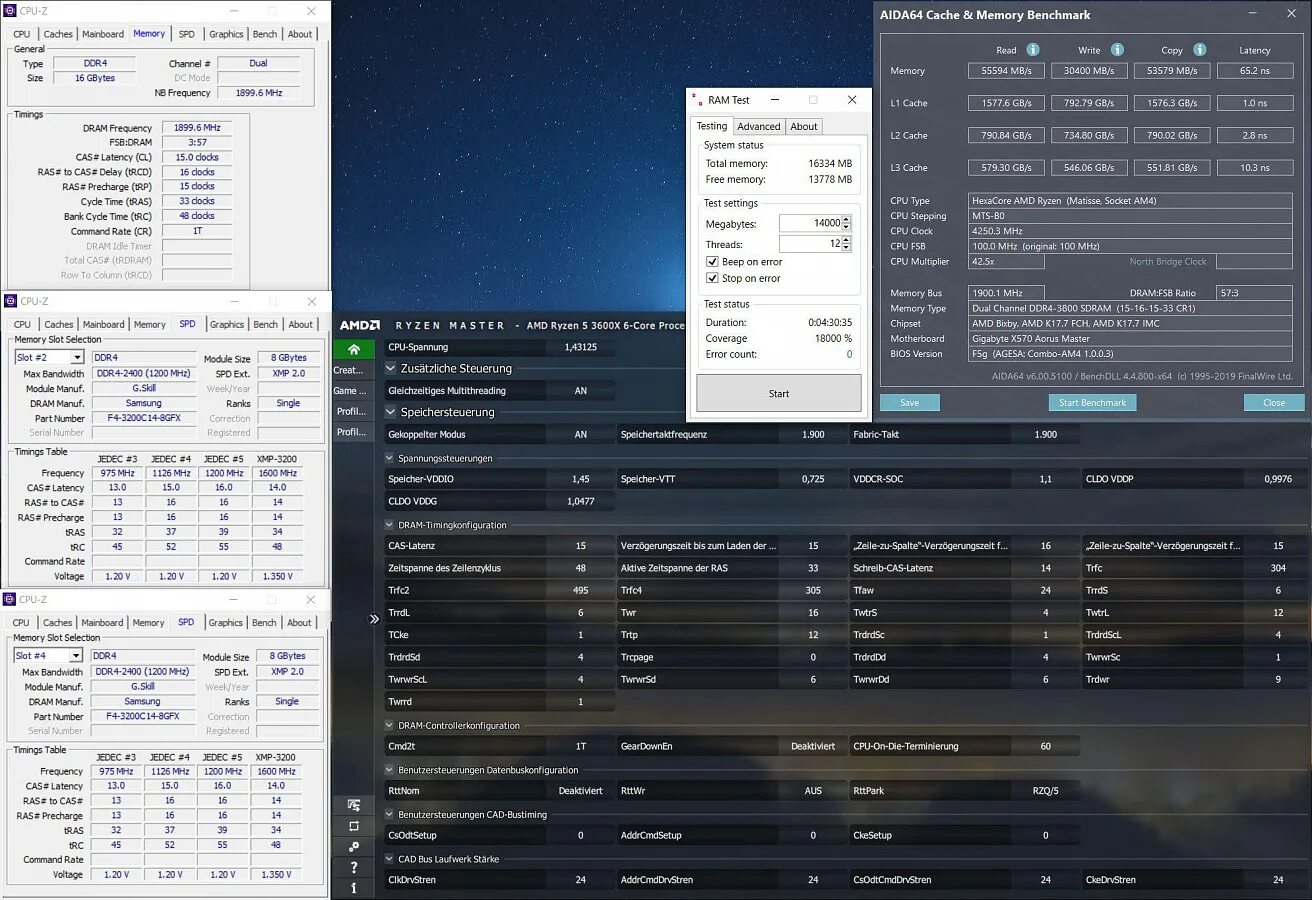Image resolution: width=1312 pixels, height=900 pixels.
Task: Click the Memory Read value 55594 MB/s
Action: [1006, 71]
